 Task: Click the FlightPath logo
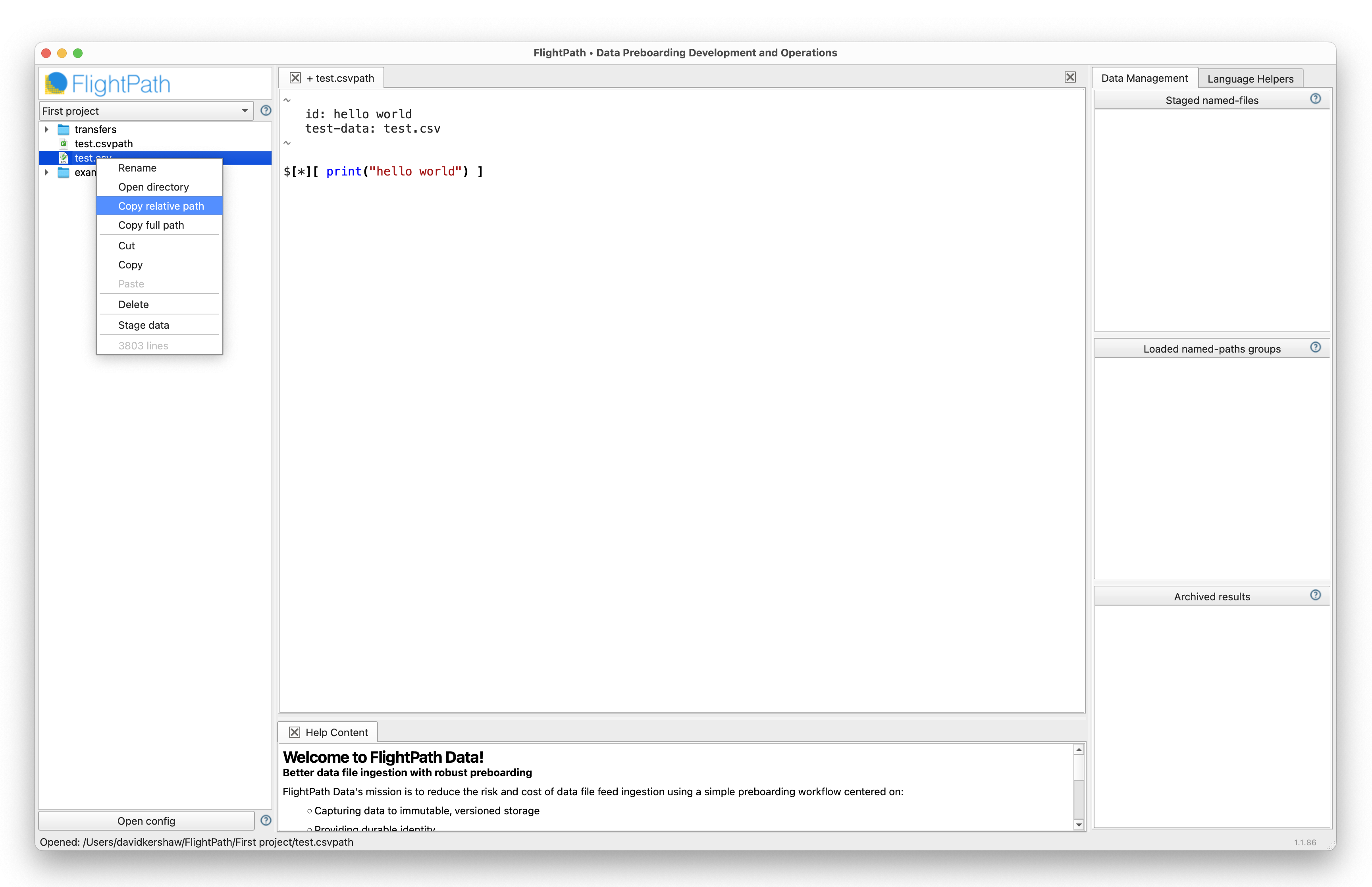pos(108,84)
